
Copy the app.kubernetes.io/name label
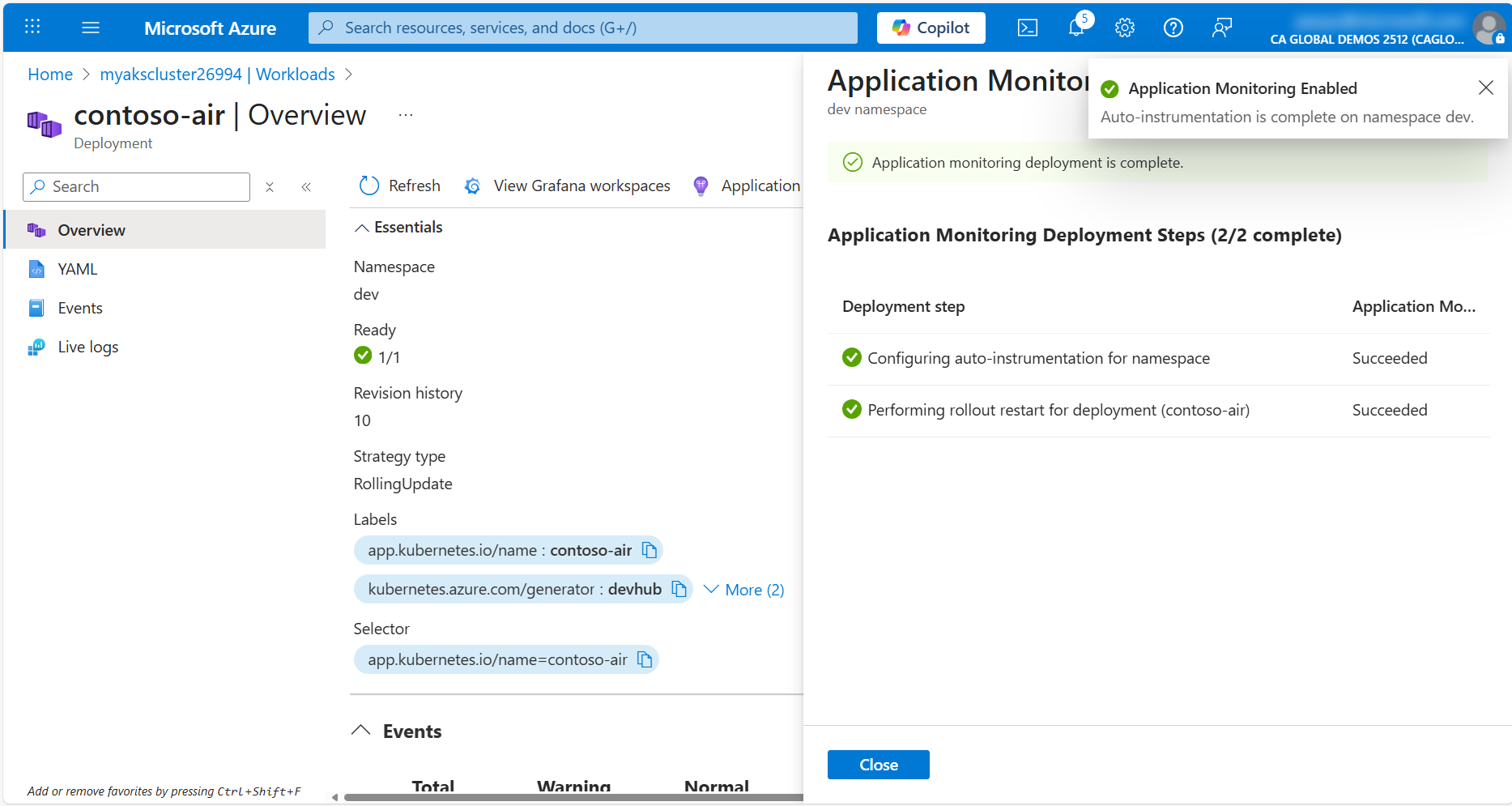[x=649, y=551]
